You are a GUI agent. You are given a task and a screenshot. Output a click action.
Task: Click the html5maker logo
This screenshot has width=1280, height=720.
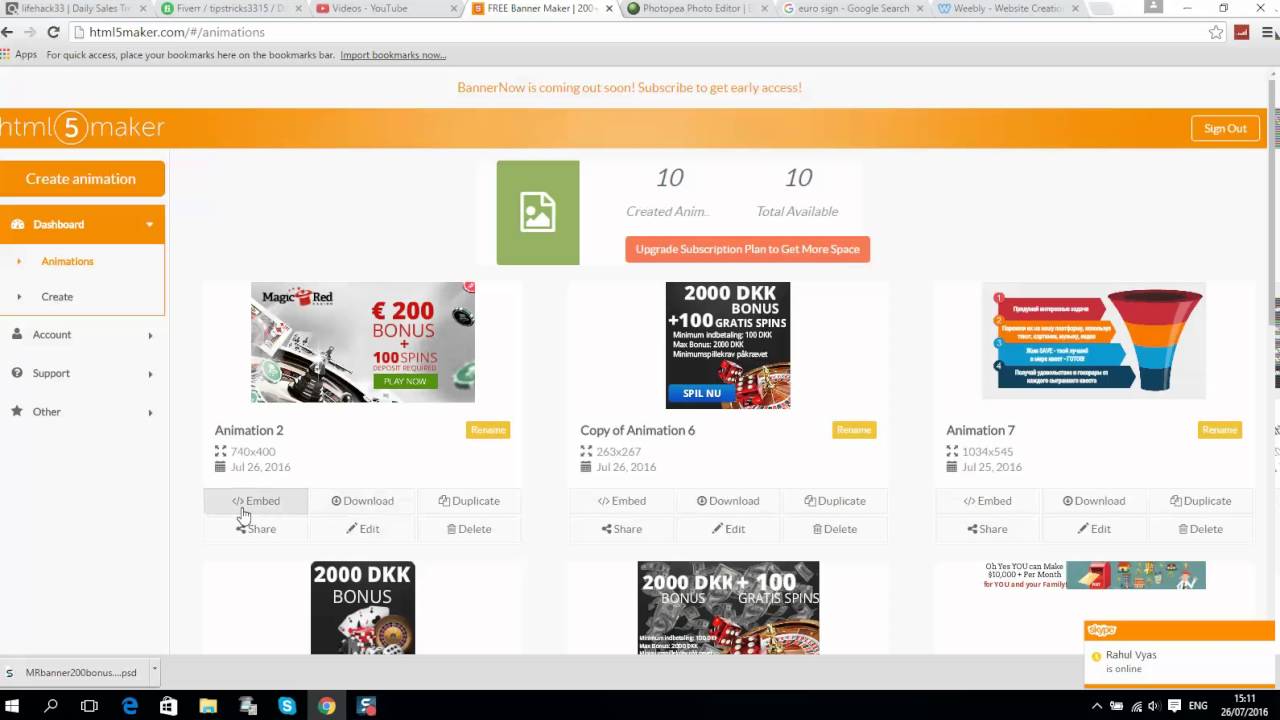[x=82, y=128]
